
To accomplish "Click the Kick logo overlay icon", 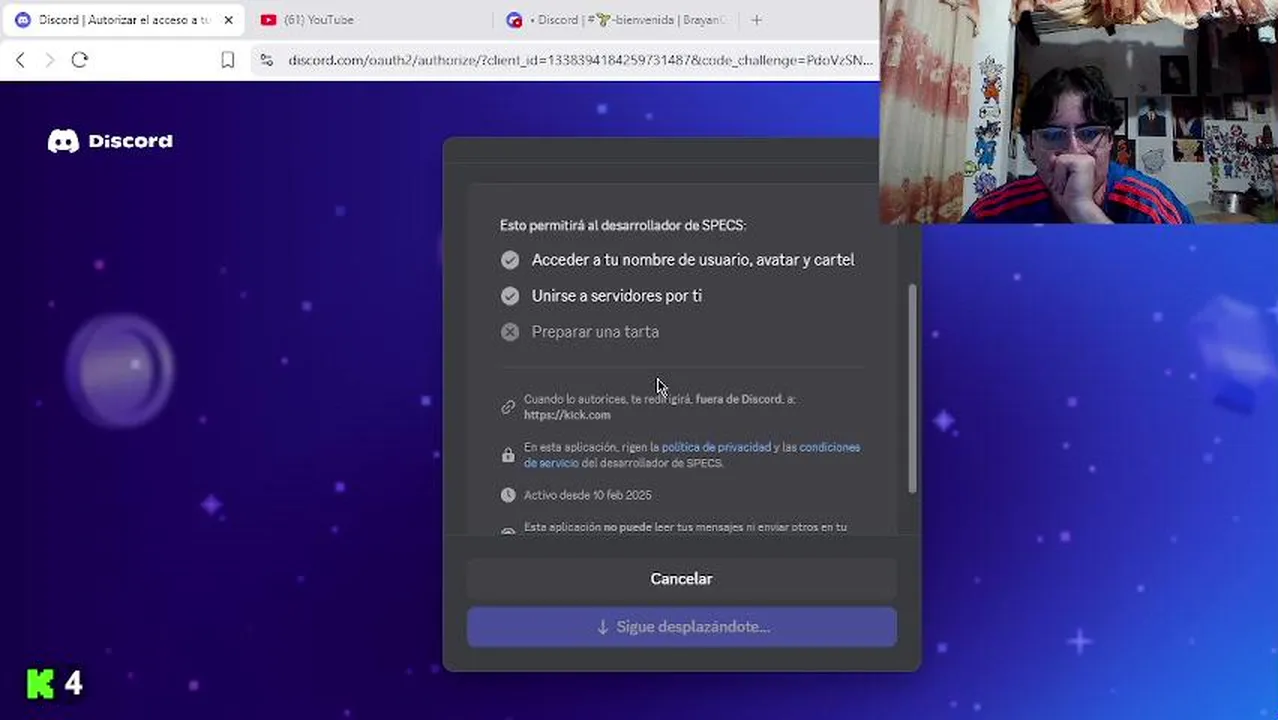I will pos(40,684).
